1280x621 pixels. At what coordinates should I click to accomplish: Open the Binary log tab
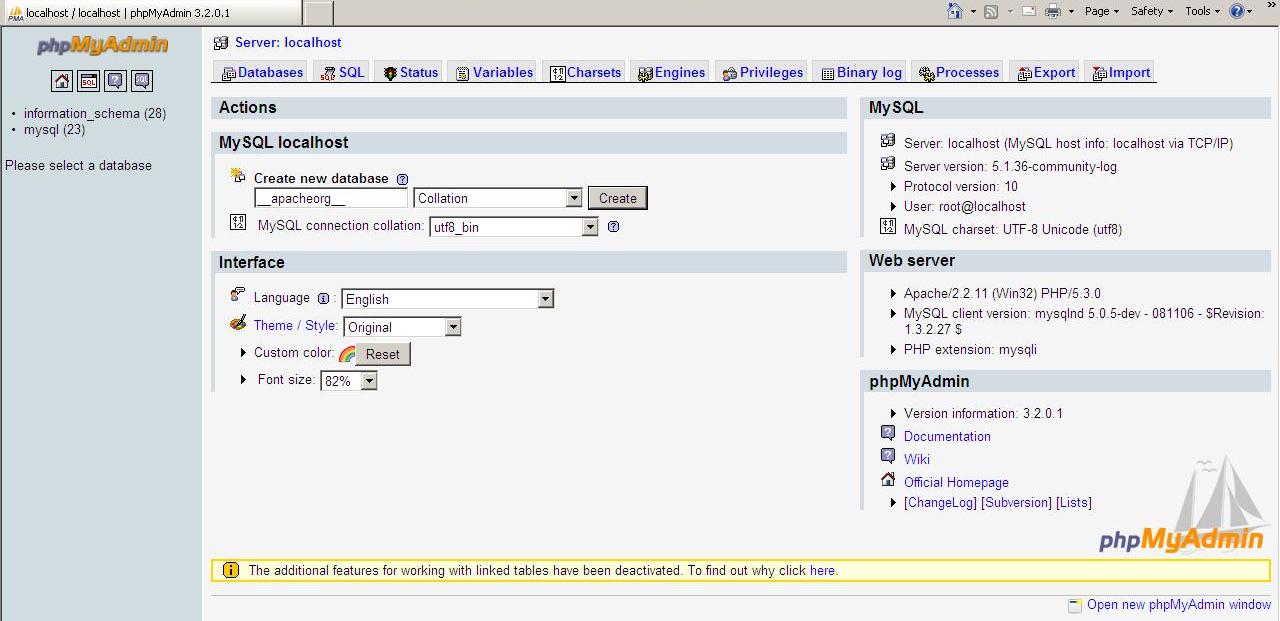click(x=860, y=72)
